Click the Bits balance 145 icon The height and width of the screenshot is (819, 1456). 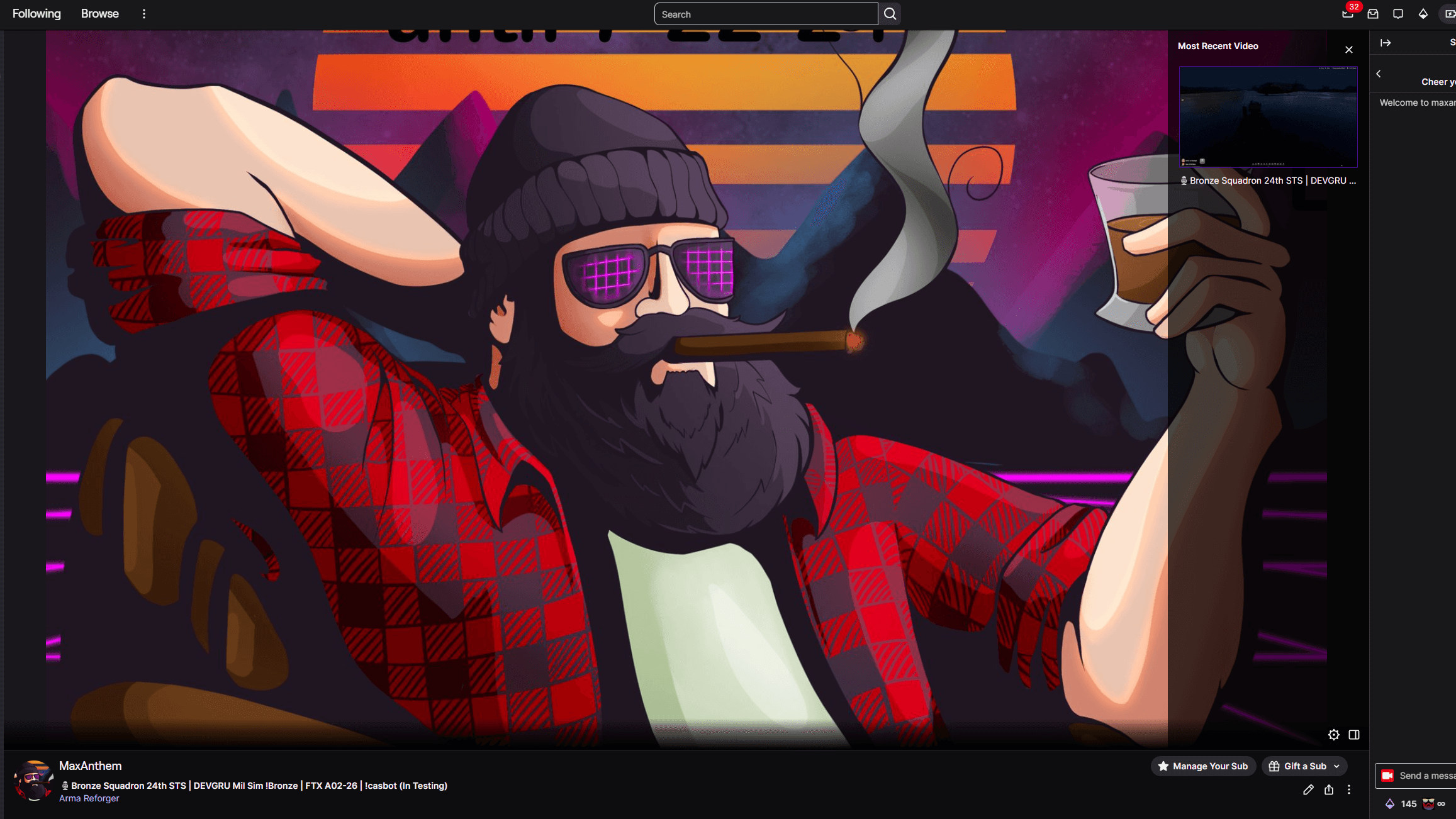coord(1390,804)
